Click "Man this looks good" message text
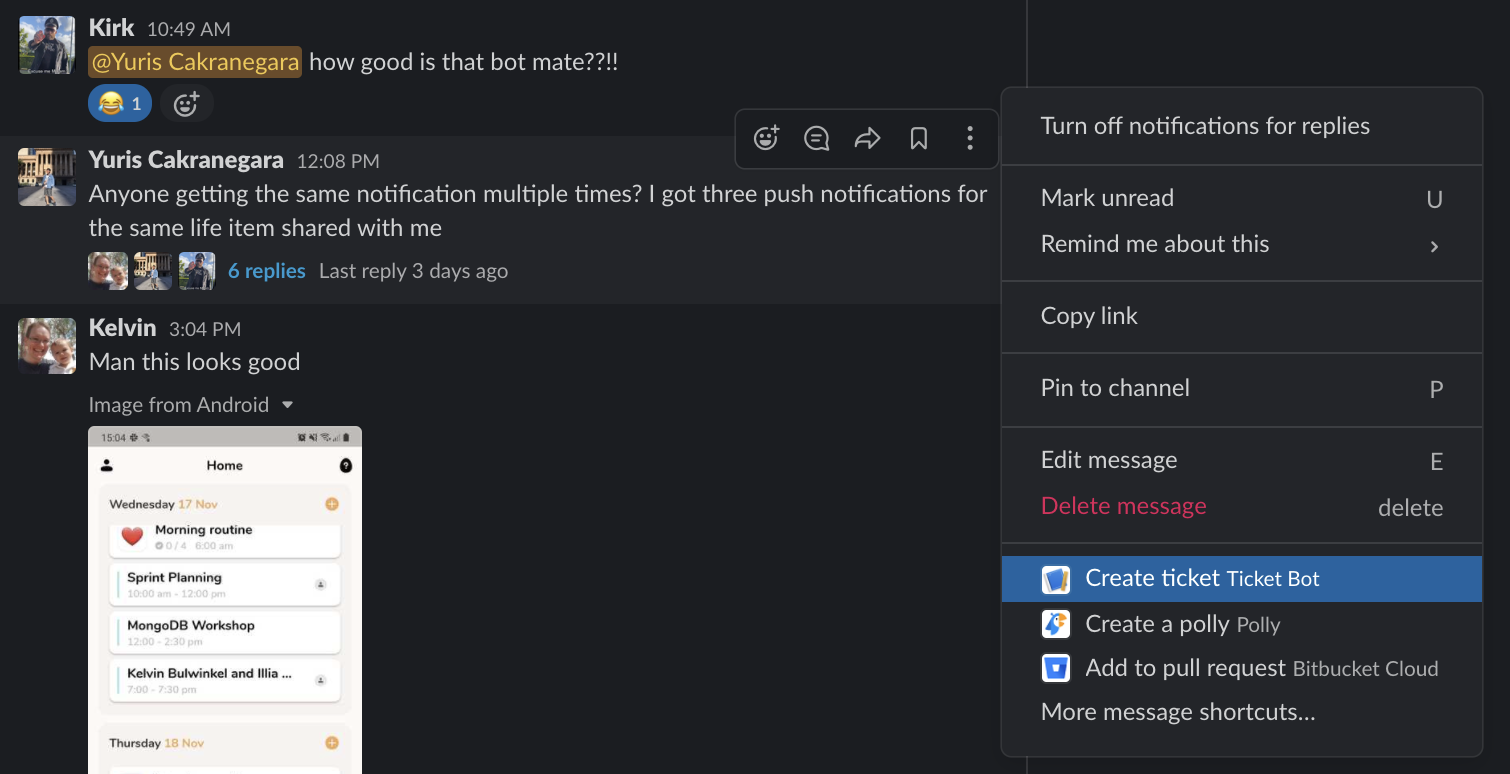 194,362
